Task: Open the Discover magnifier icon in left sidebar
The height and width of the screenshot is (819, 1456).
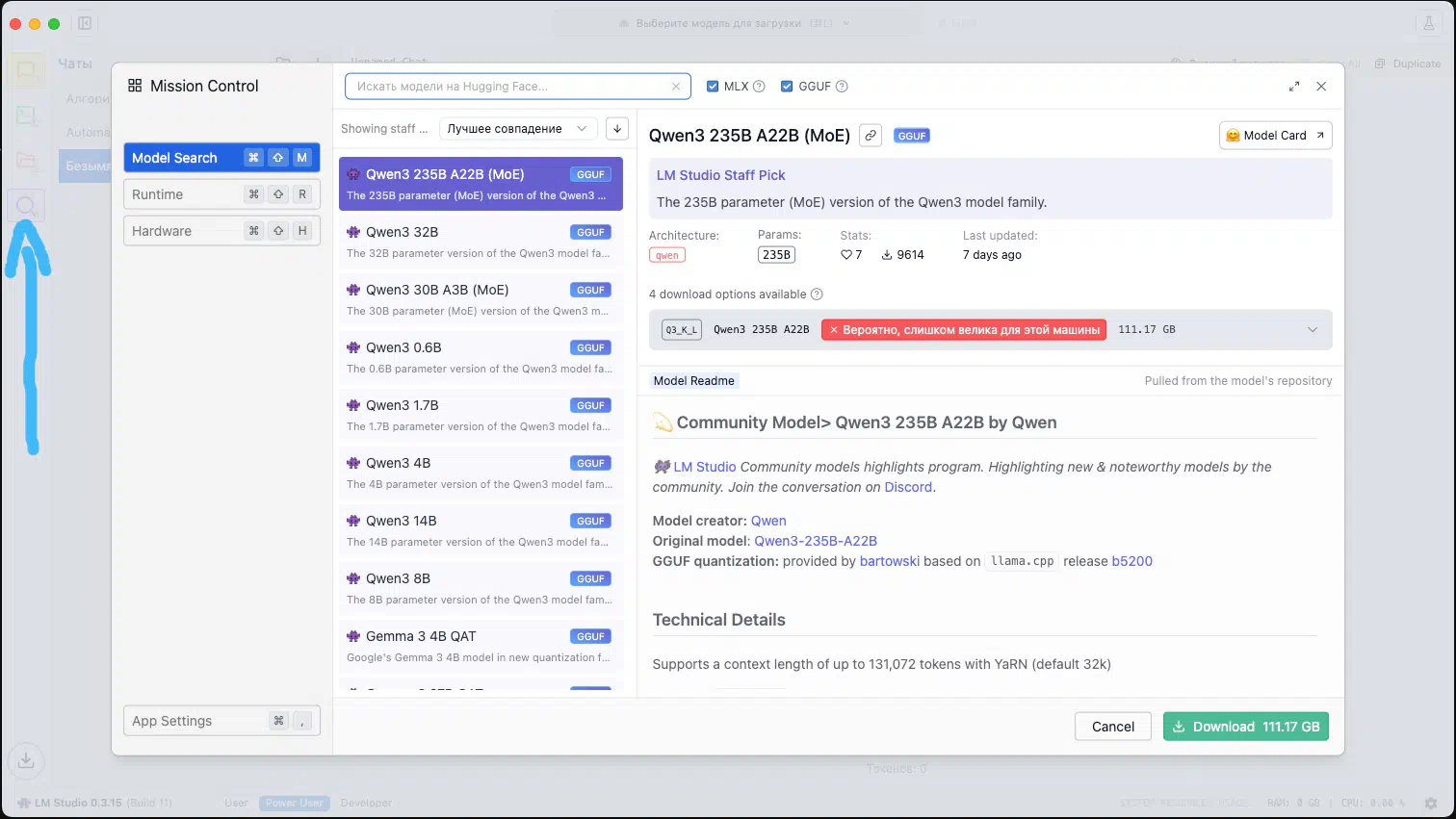Action: (26, 205)
